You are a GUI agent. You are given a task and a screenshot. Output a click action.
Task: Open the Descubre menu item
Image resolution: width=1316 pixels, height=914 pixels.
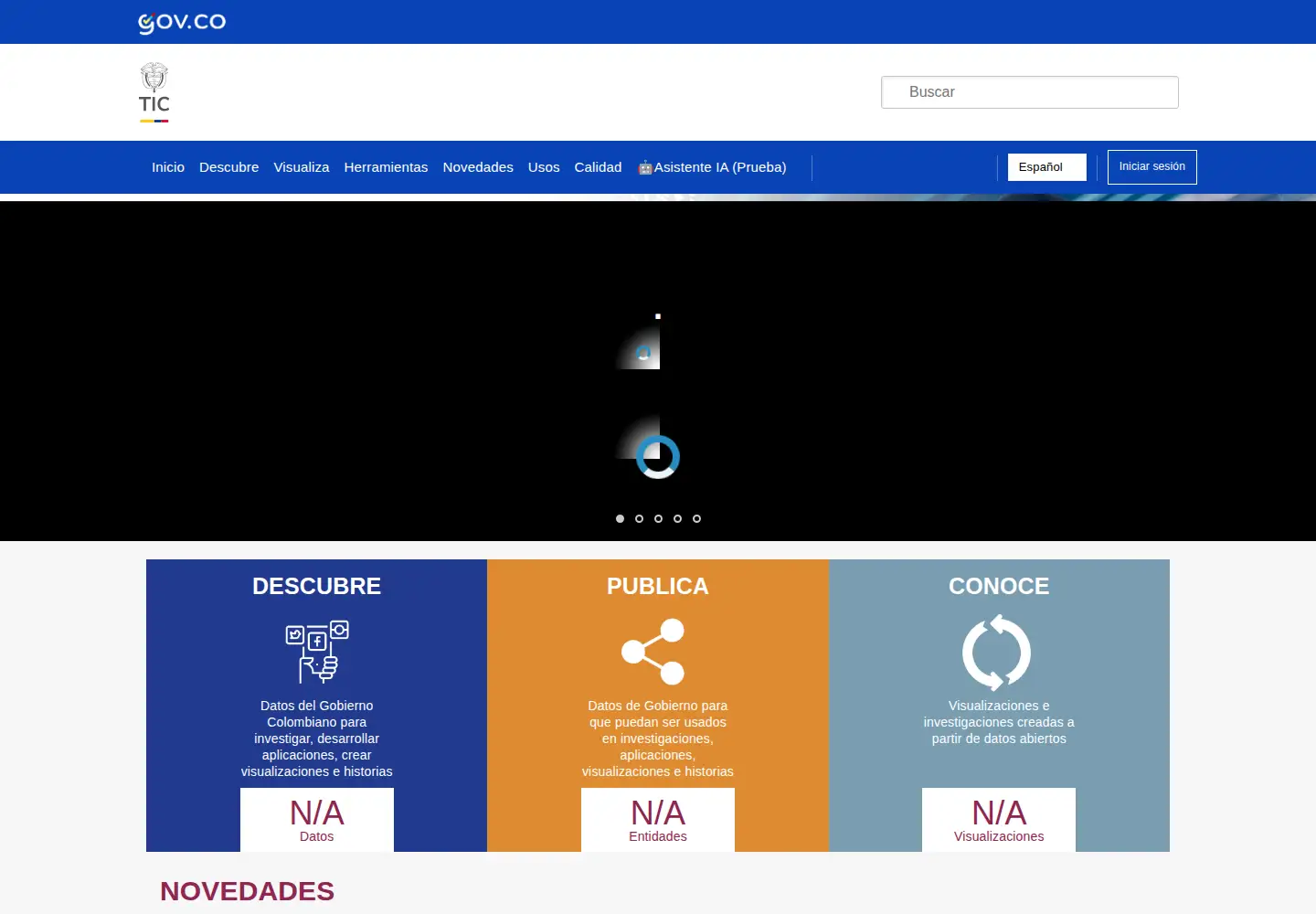pos(228,167)
